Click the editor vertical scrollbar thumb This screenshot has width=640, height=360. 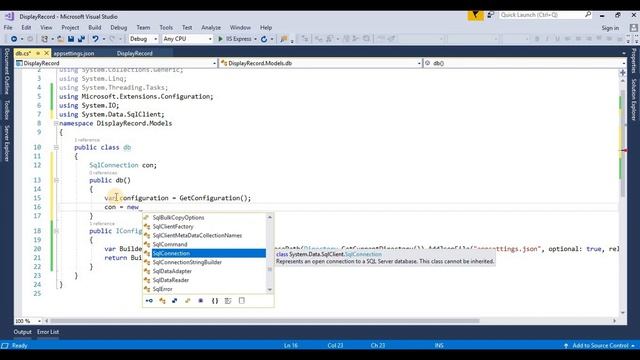(x=622, y=143)
